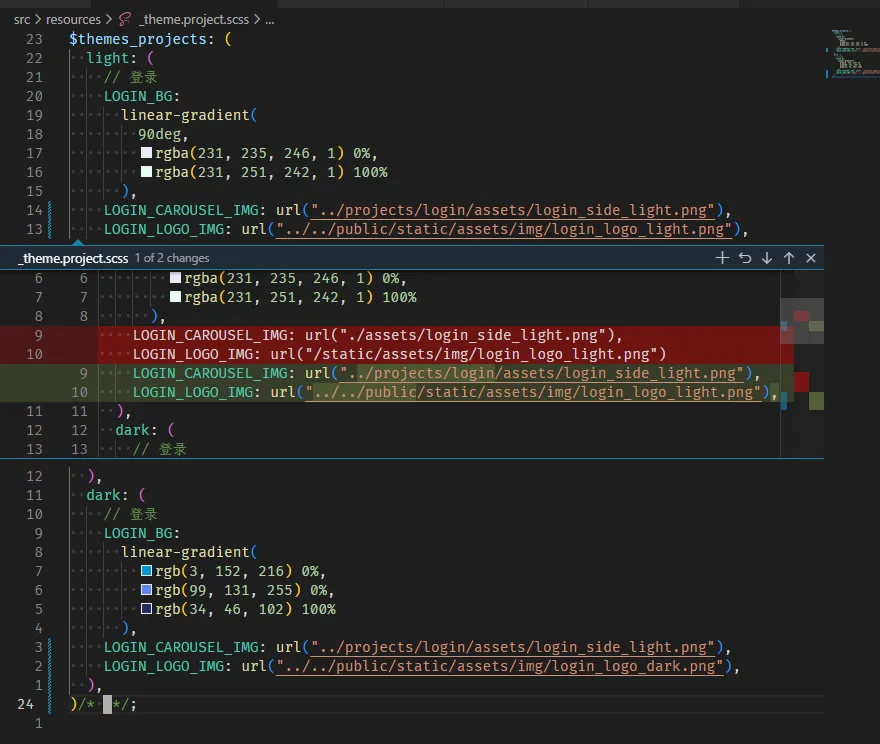Click 'LOGIN_BG:' under the light theme

tap(142, 97)
